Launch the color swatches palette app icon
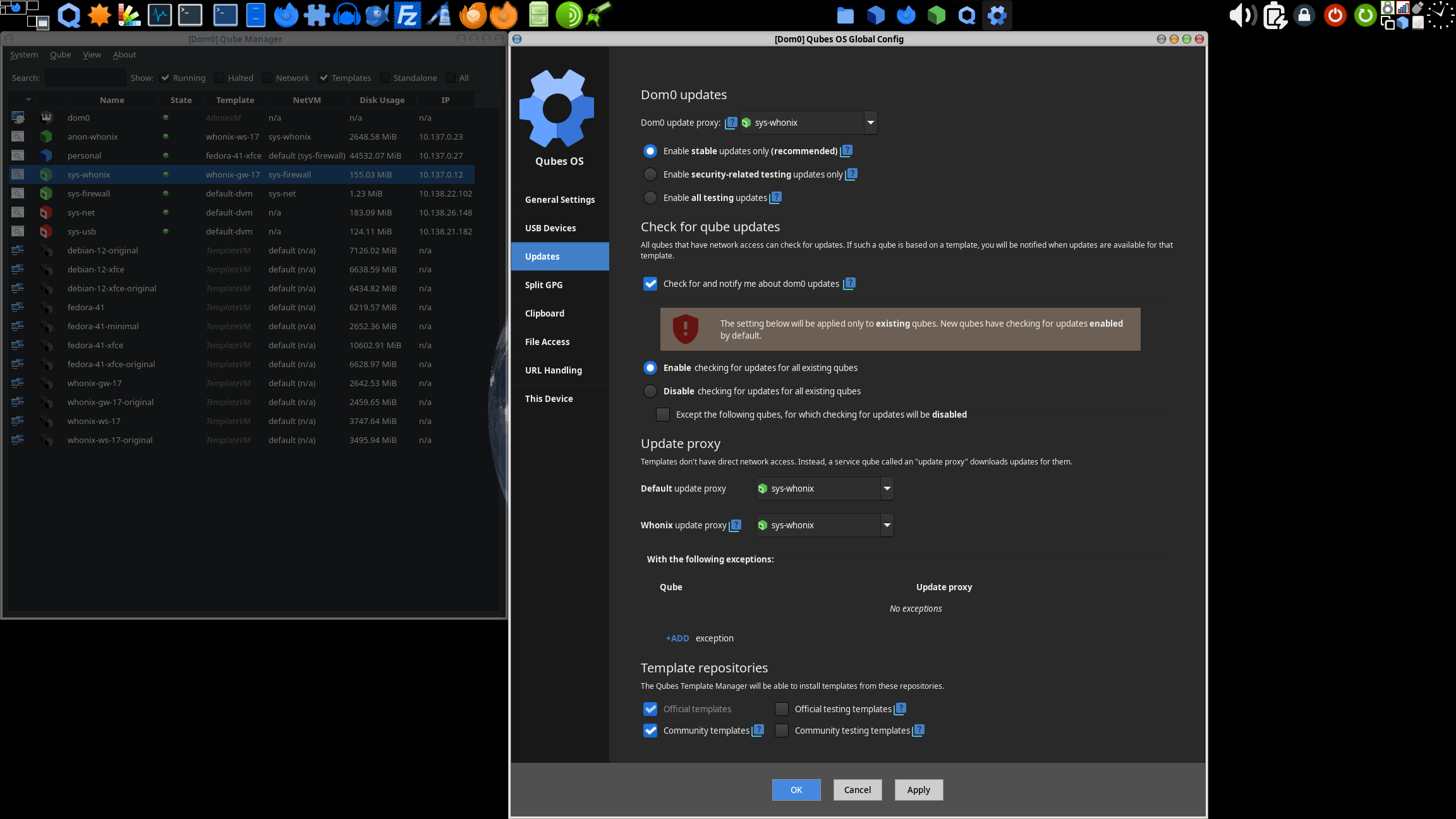Screen dimensions: 1456x819 pos(130,15)
